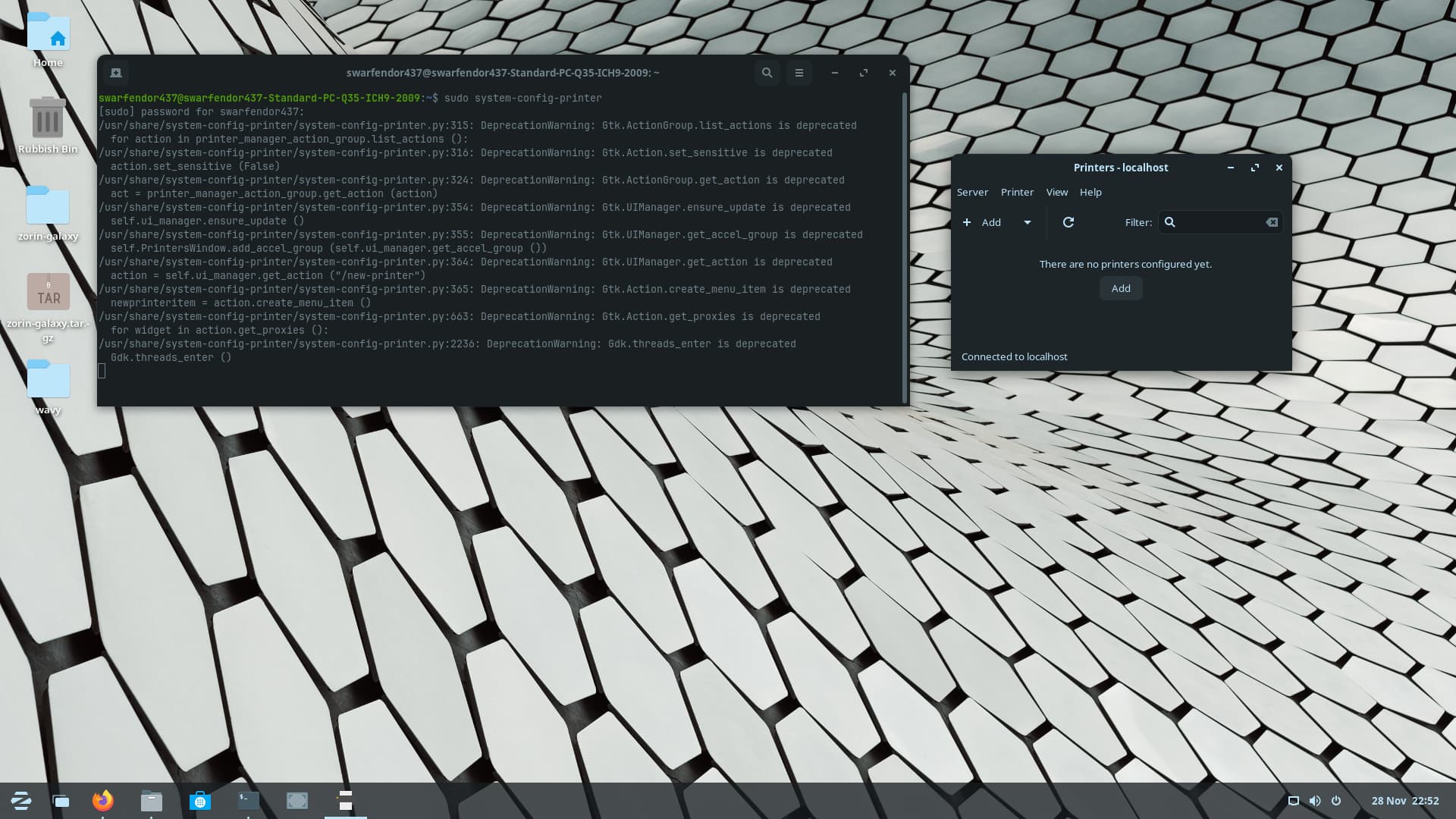Open the Files manager taskbar icon
The image size is (1456, 819).
pyautogui.click(x=152, y=801)
